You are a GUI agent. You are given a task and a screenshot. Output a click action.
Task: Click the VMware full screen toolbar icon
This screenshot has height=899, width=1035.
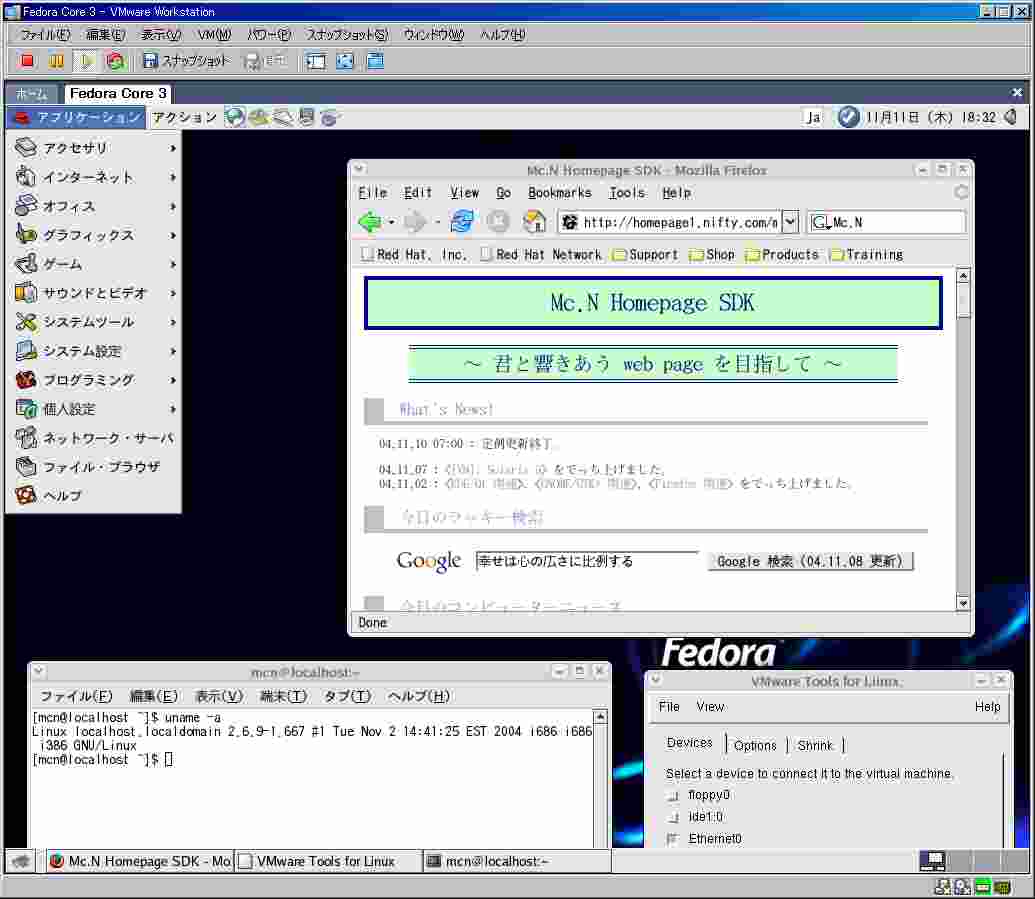pyautogui.click(x=345, y=61)
